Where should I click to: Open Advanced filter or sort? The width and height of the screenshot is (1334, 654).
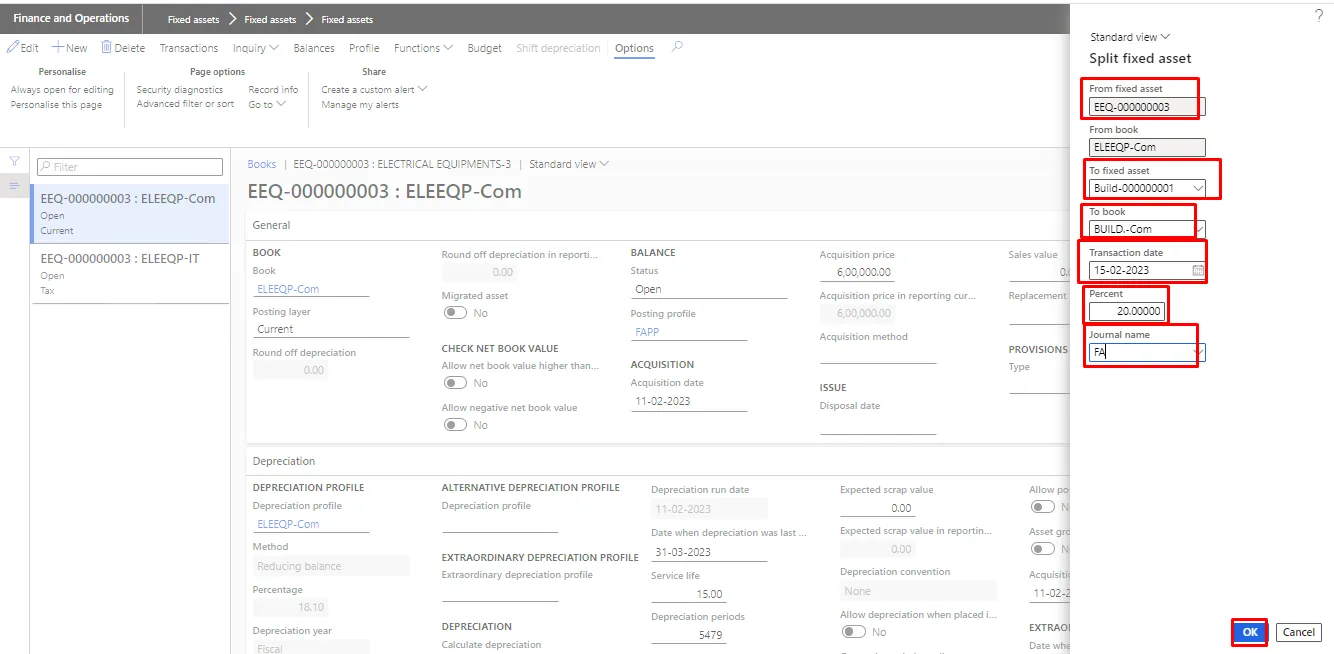tap(186, 104)
